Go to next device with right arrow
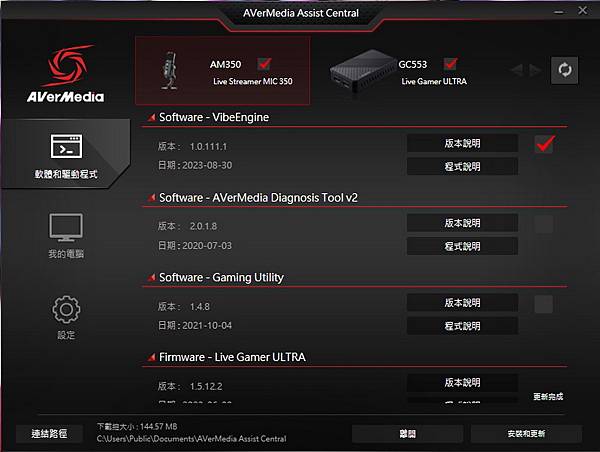 click(x=536, y=70)
